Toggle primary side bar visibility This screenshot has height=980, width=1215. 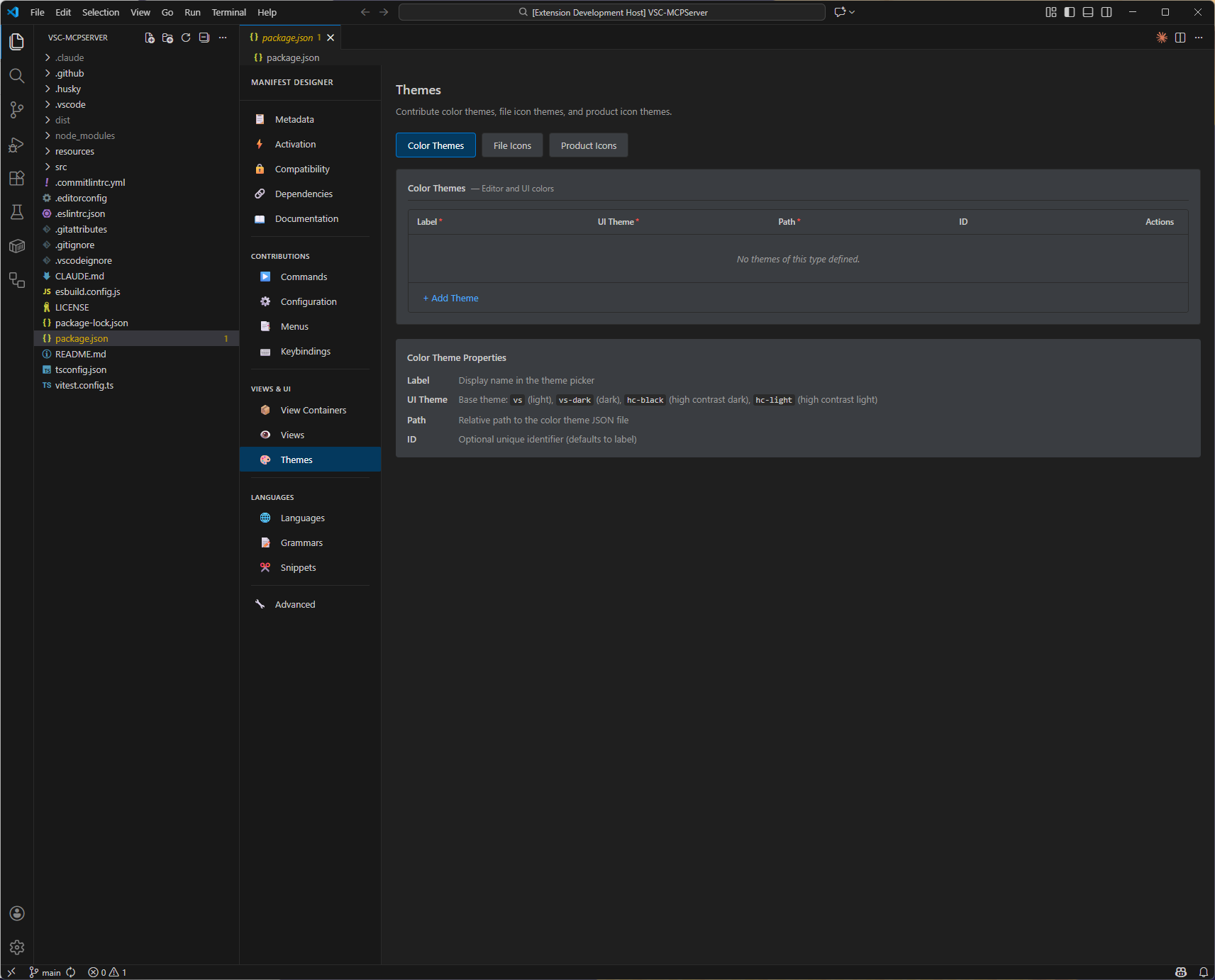tap(1070, 12)
